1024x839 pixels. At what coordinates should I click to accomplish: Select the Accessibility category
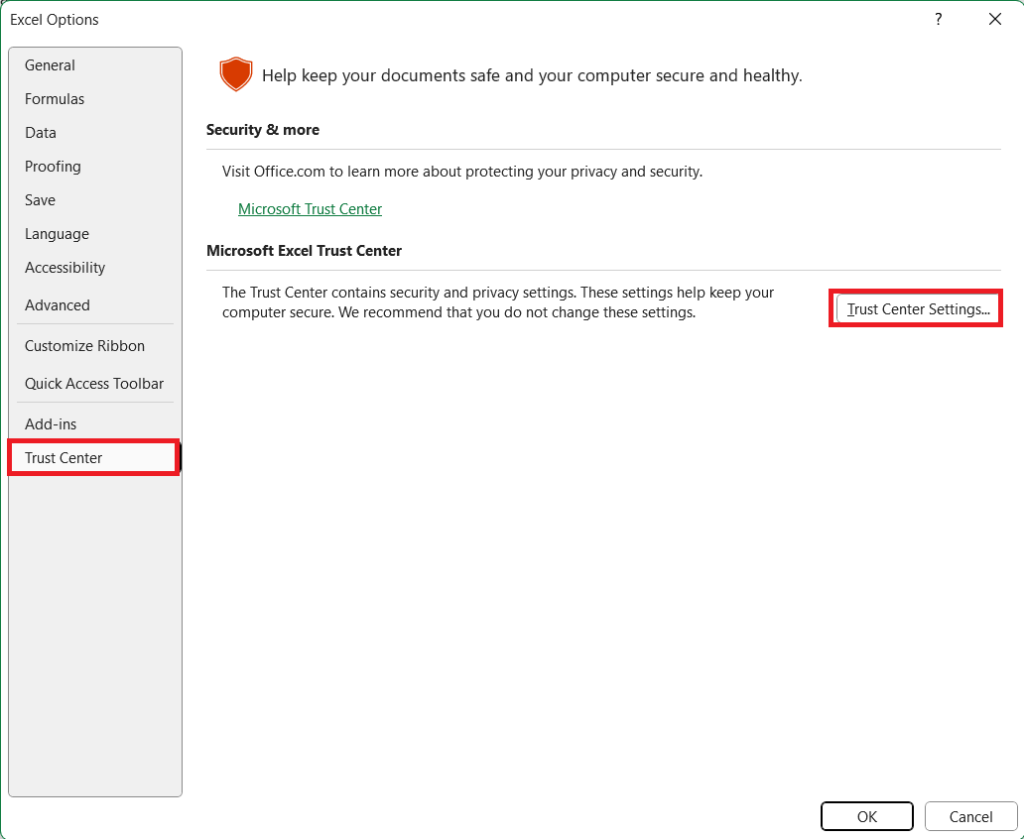[x=64, y=267]
